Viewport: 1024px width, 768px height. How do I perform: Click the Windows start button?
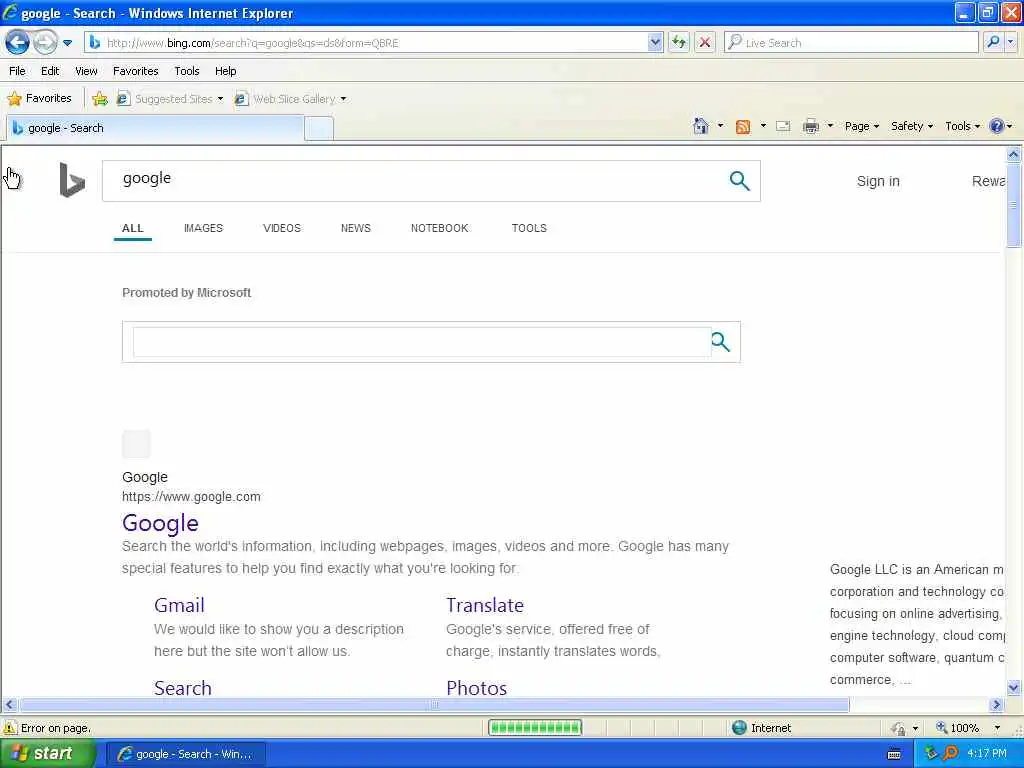[x=47, y=754]
